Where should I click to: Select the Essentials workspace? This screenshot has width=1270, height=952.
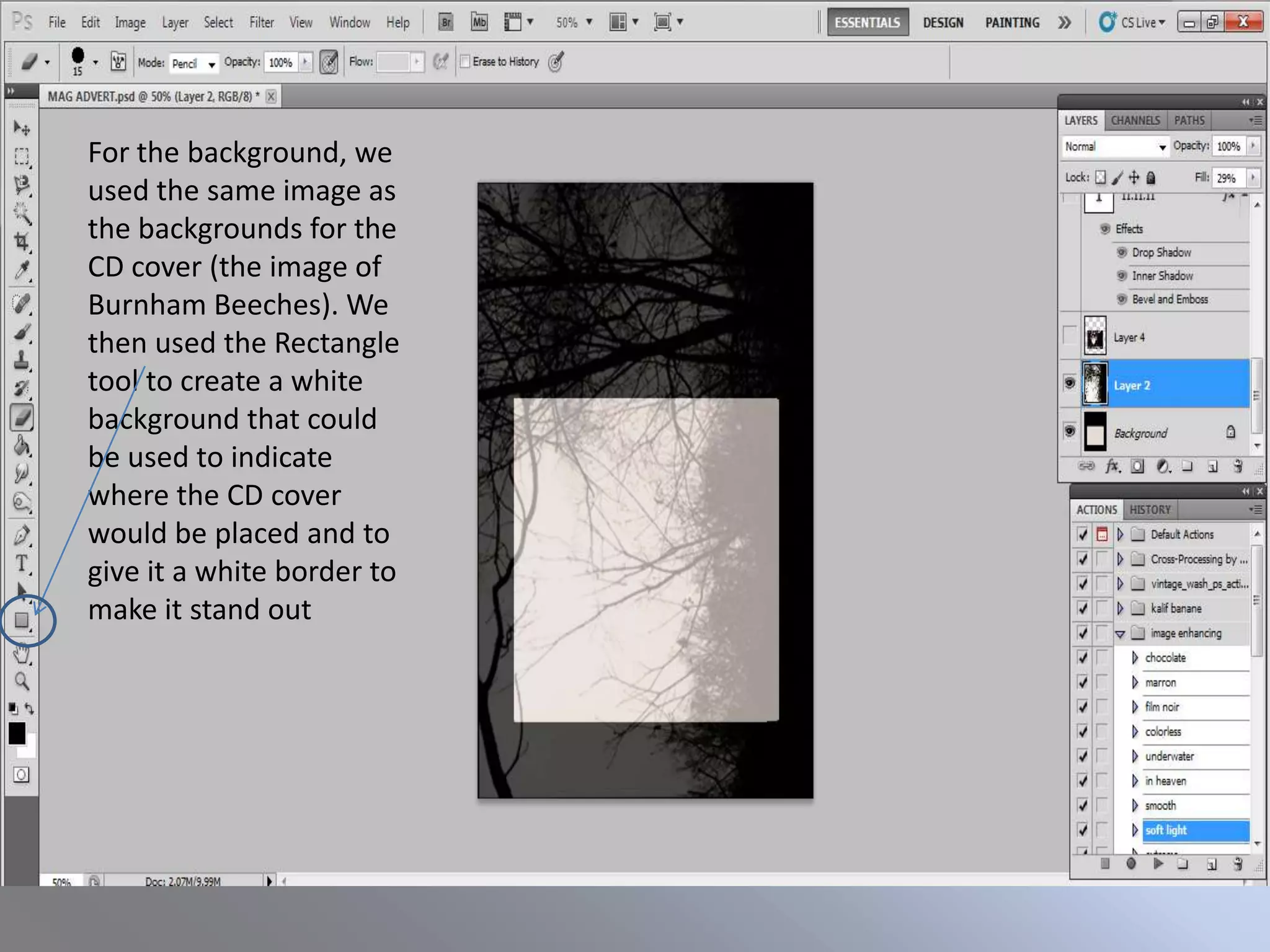pyautogui.click(x=867, y=23)
